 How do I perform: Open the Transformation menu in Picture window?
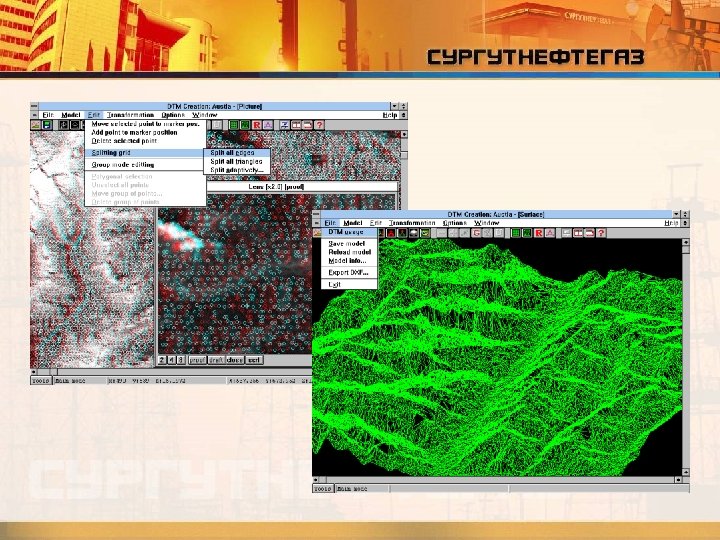point(130,115)
